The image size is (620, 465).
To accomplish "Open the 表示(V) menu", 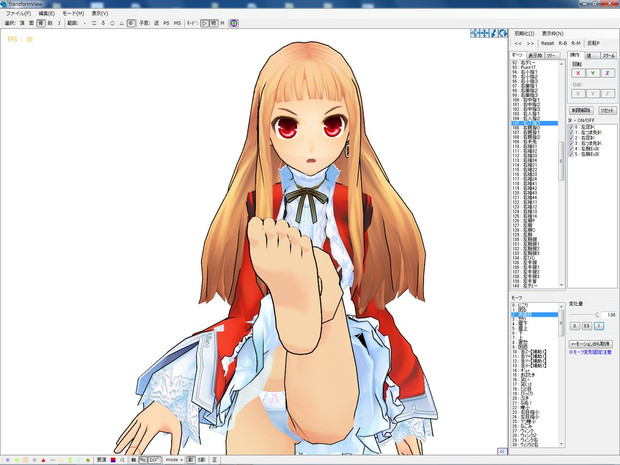I will (x=100, y=13).
